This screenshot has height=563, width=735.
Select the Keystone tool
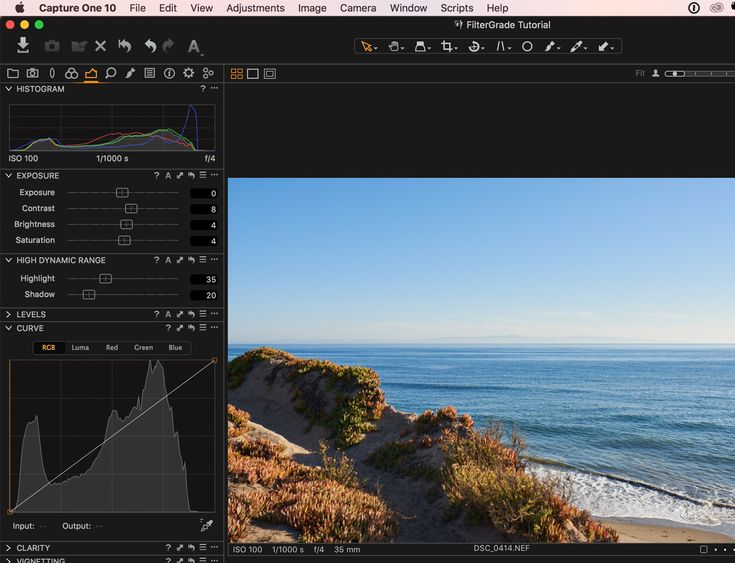pyautogui.click(x=502, y=46)
